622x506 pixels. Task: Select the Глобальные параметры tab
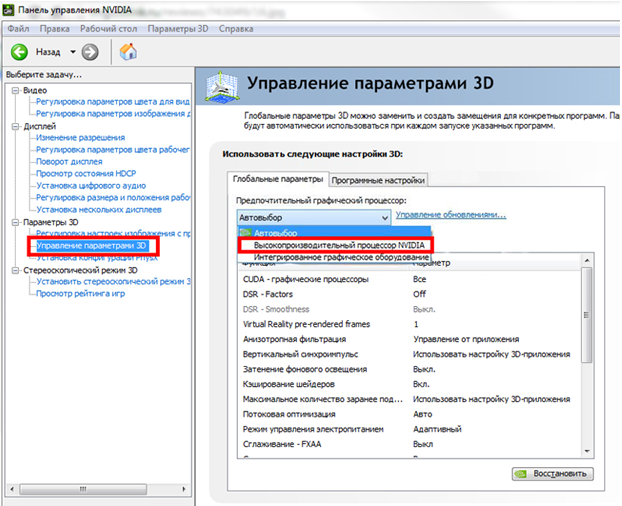click(x=277, y=179)
